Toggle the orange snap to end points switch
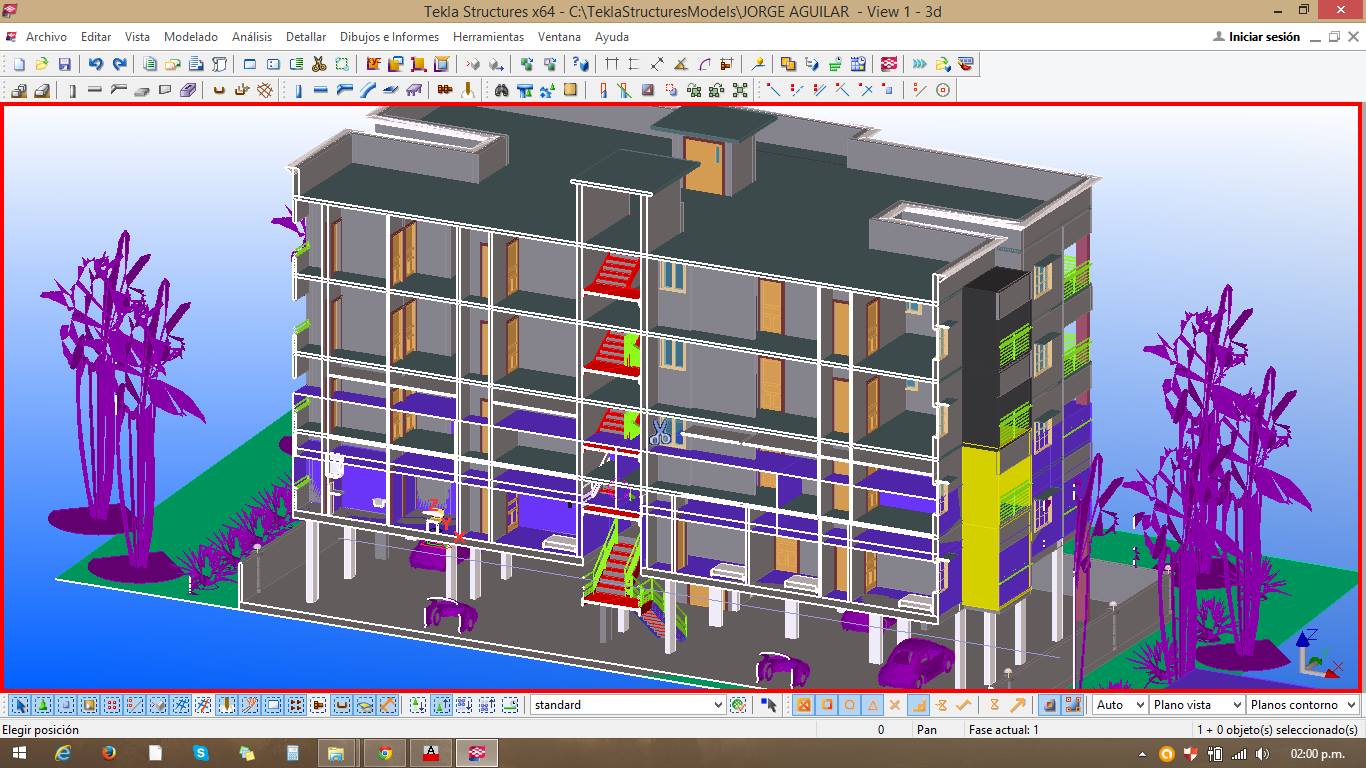The width and height of the screenshot is (1366, 768). 827,705
